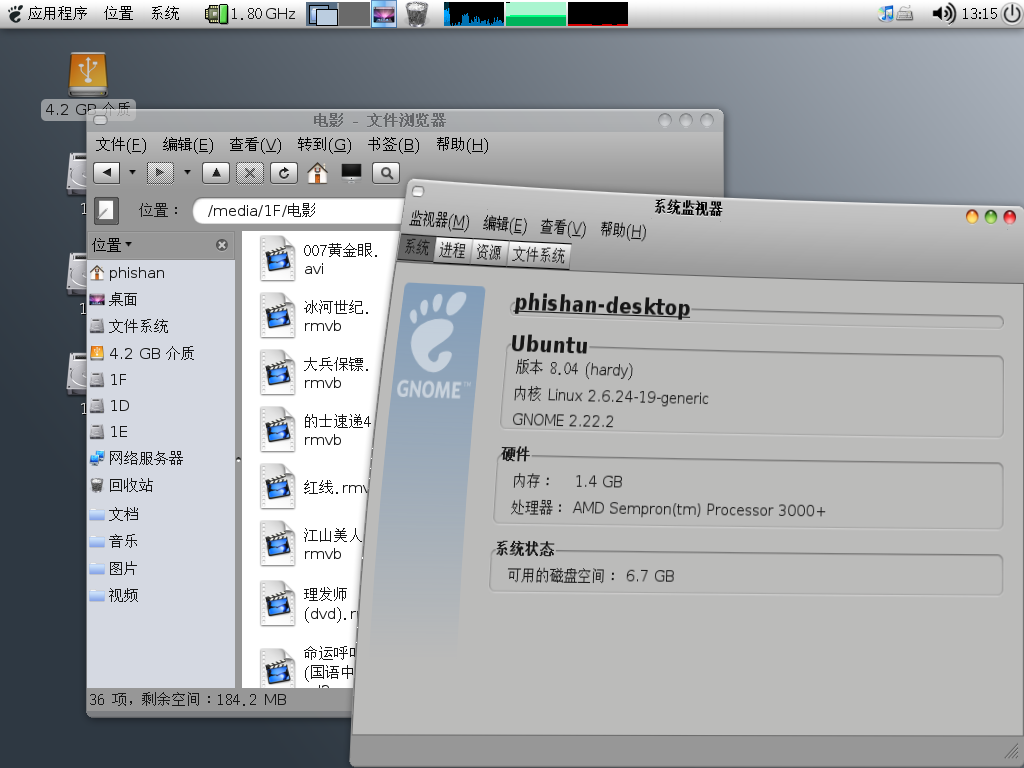Select 文件系统 in the places sidebar

click(x=129, y=326)
